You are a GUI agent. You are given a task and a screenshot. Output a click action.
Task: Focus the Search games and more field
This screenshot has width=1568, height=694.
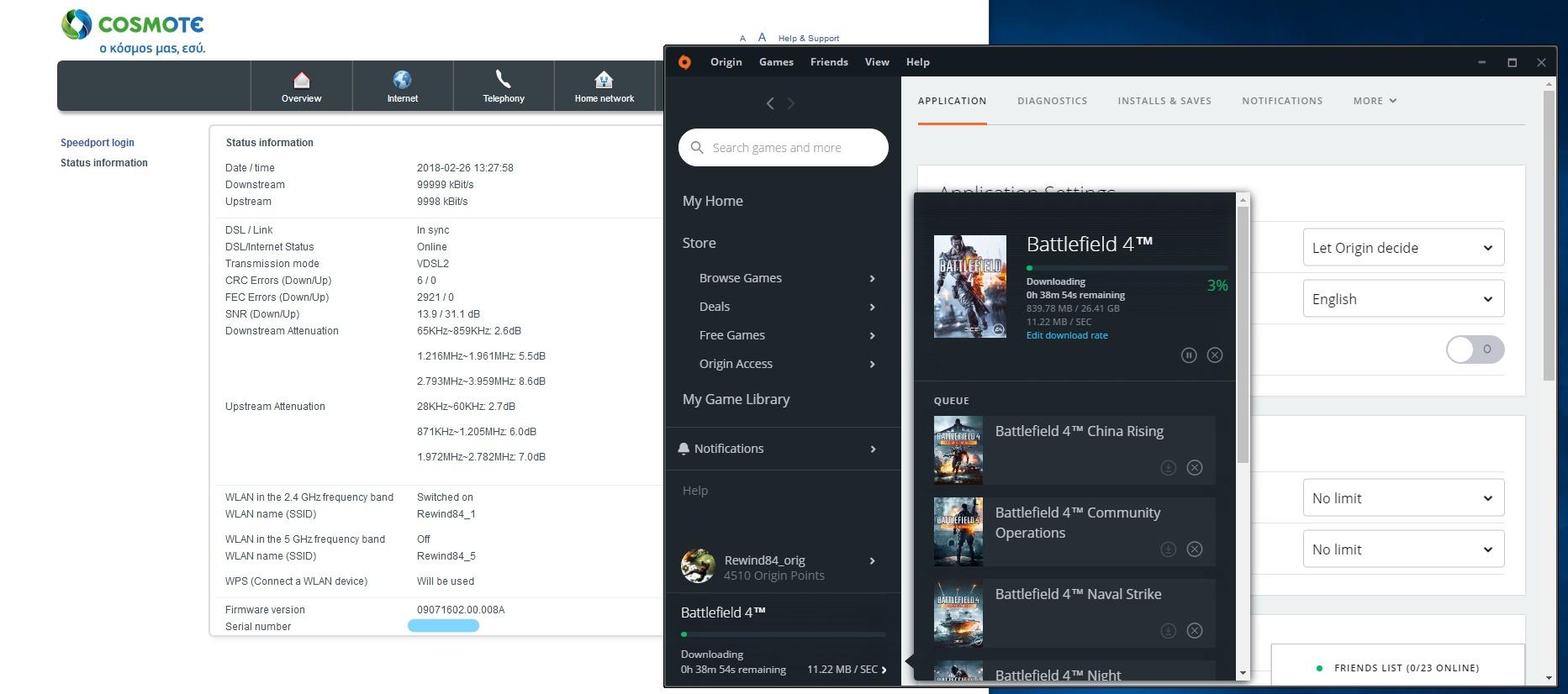pyautogui.click(x=783, y=148)
